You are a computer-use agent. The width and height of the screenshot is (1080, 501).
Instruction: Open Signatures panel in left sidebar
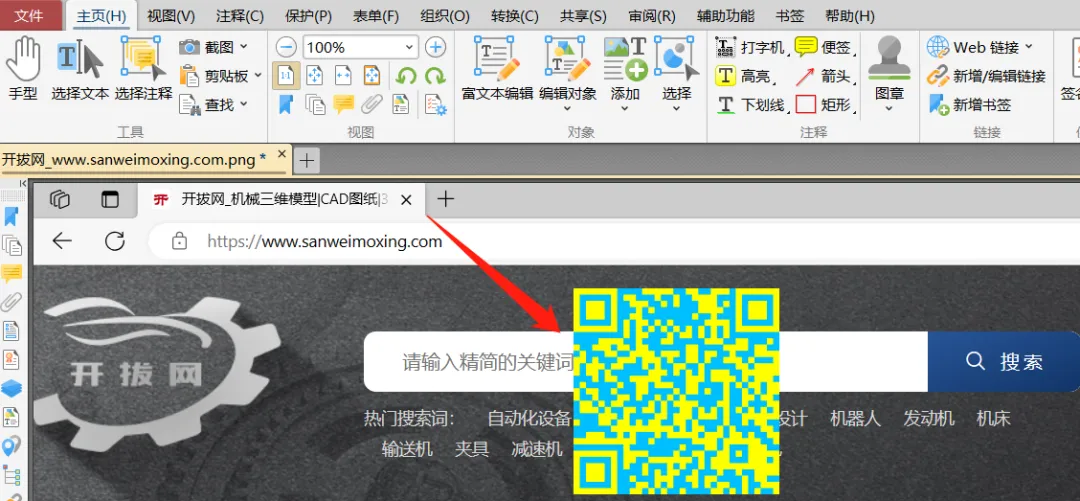click(x=12, y=360)
